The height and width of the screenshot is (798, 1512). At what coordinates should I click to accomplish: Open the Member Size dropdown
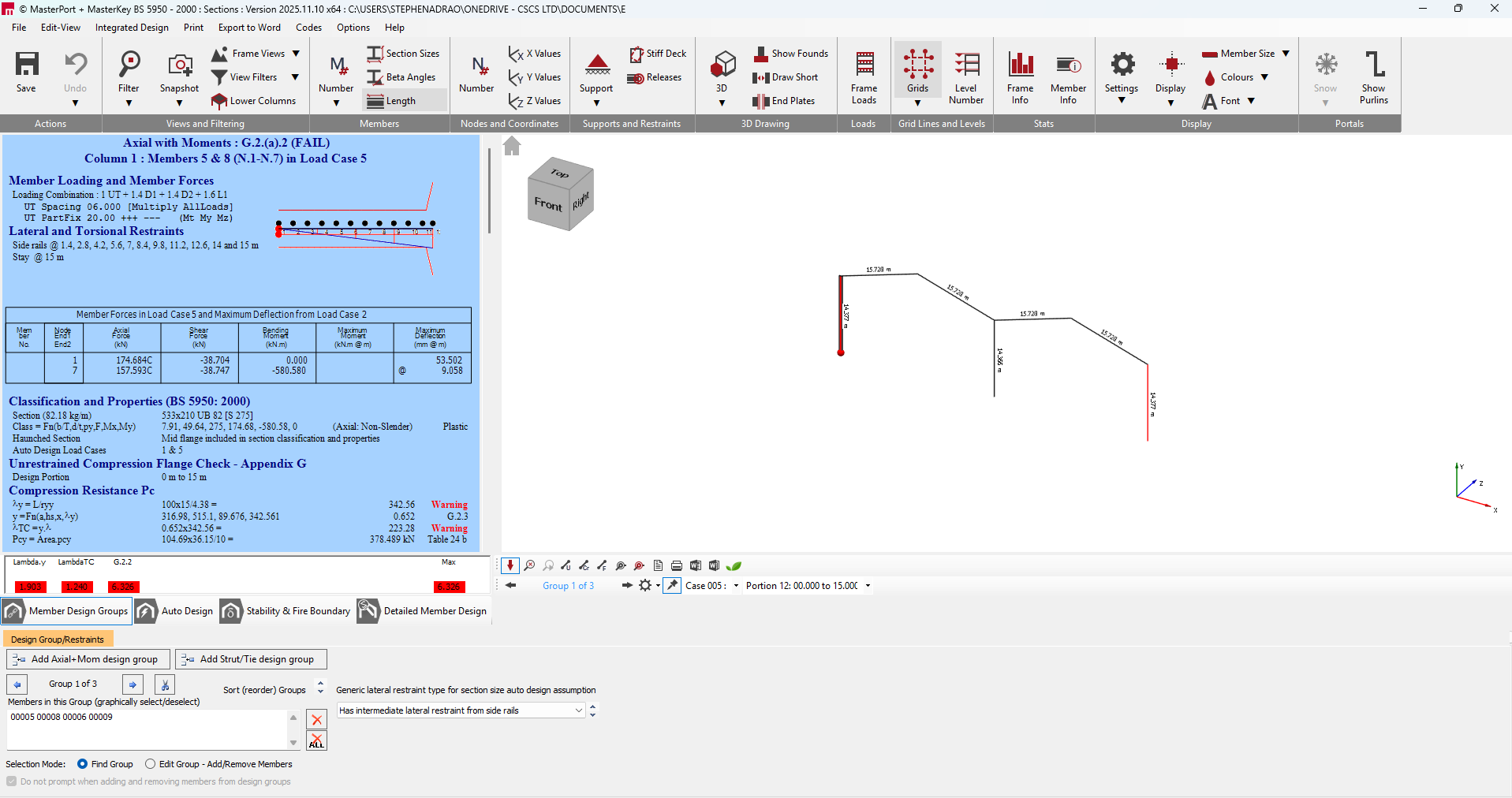coord(1286,54)
